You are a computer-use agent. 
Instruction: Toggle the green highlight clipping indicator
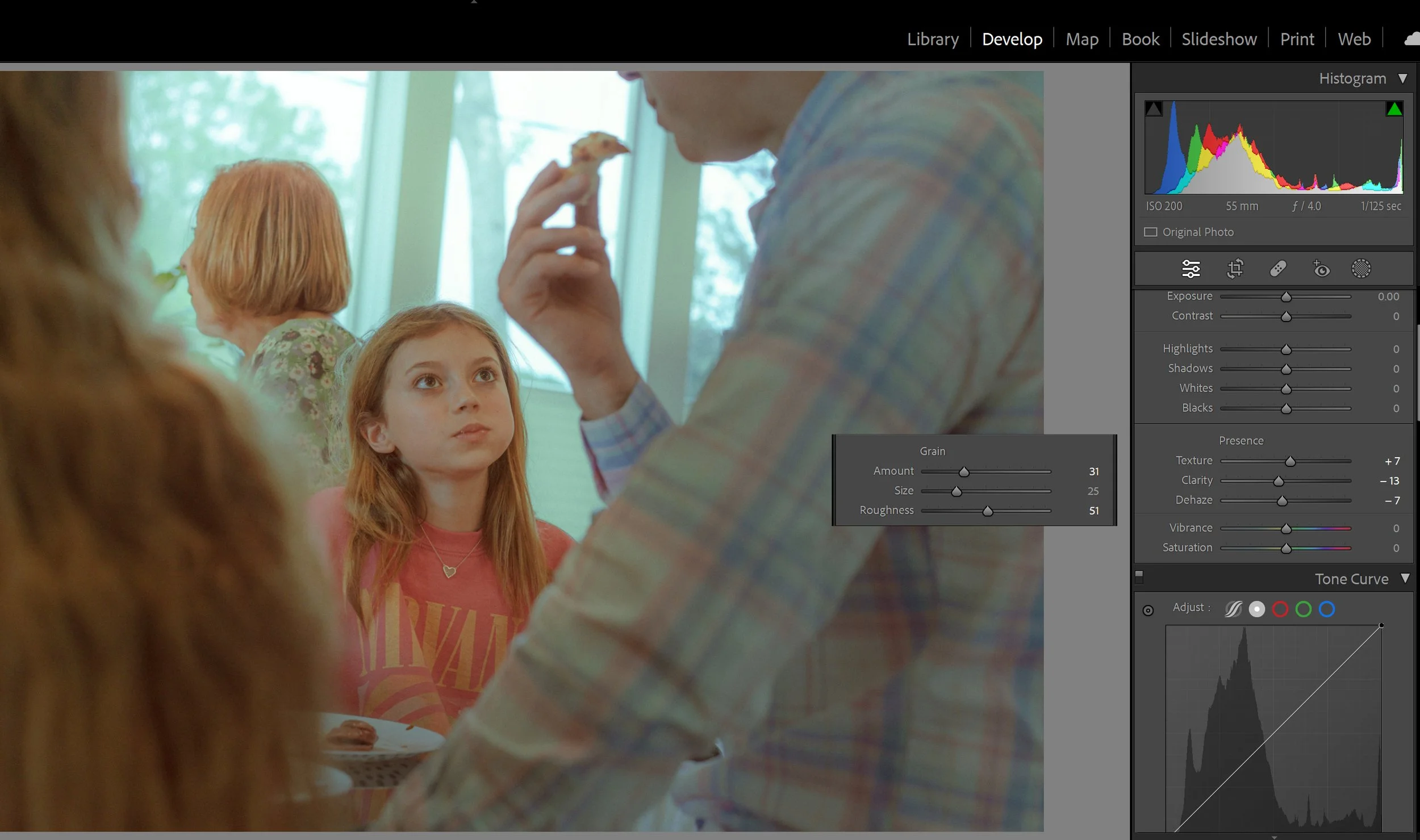coord(1394,108)
